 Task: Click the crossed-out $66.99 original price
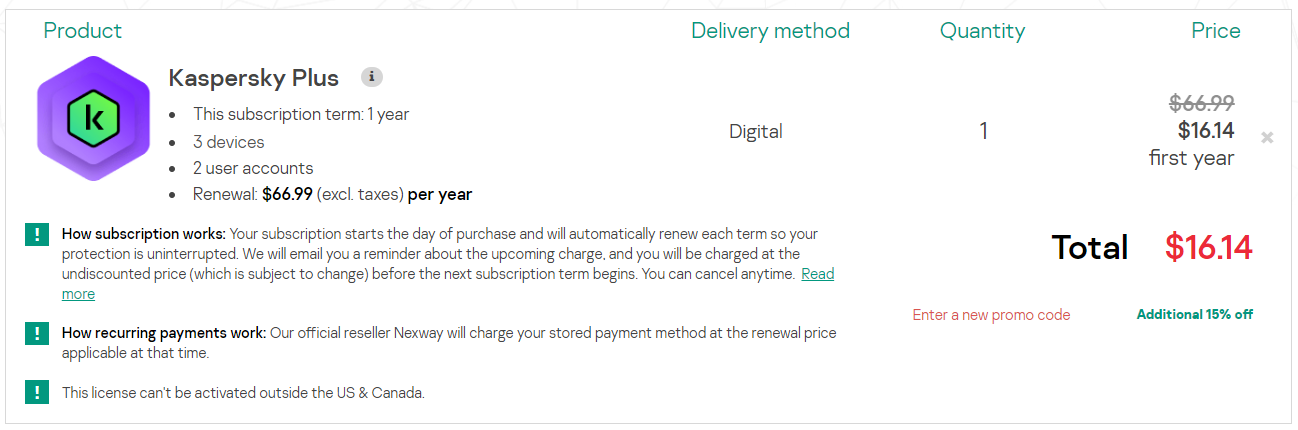coord(1201,103)
